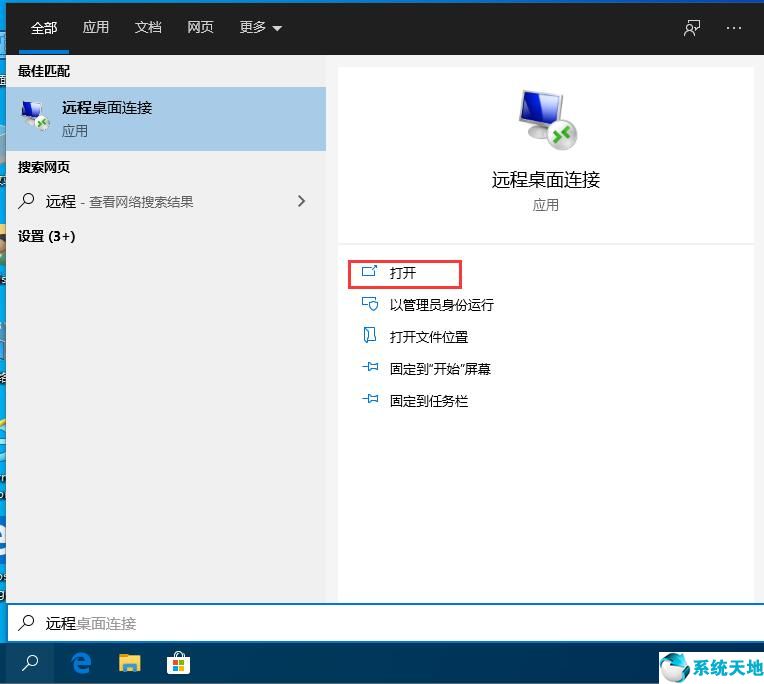Expand the 设置 (3+) section
The width and height of the screenshot is (764, 684).
pos(47,236)
